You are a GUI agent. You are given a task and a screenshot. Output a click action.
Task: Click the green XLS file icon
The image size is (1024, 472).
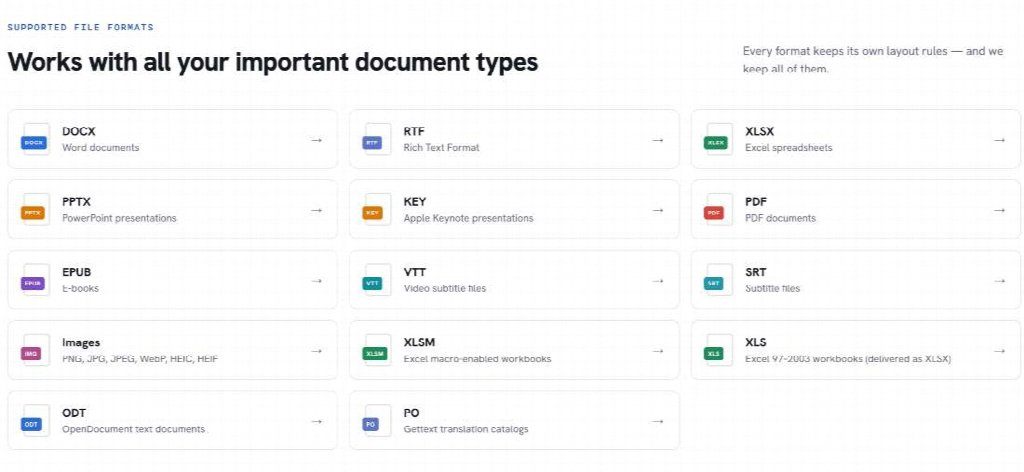click(718, 351)
